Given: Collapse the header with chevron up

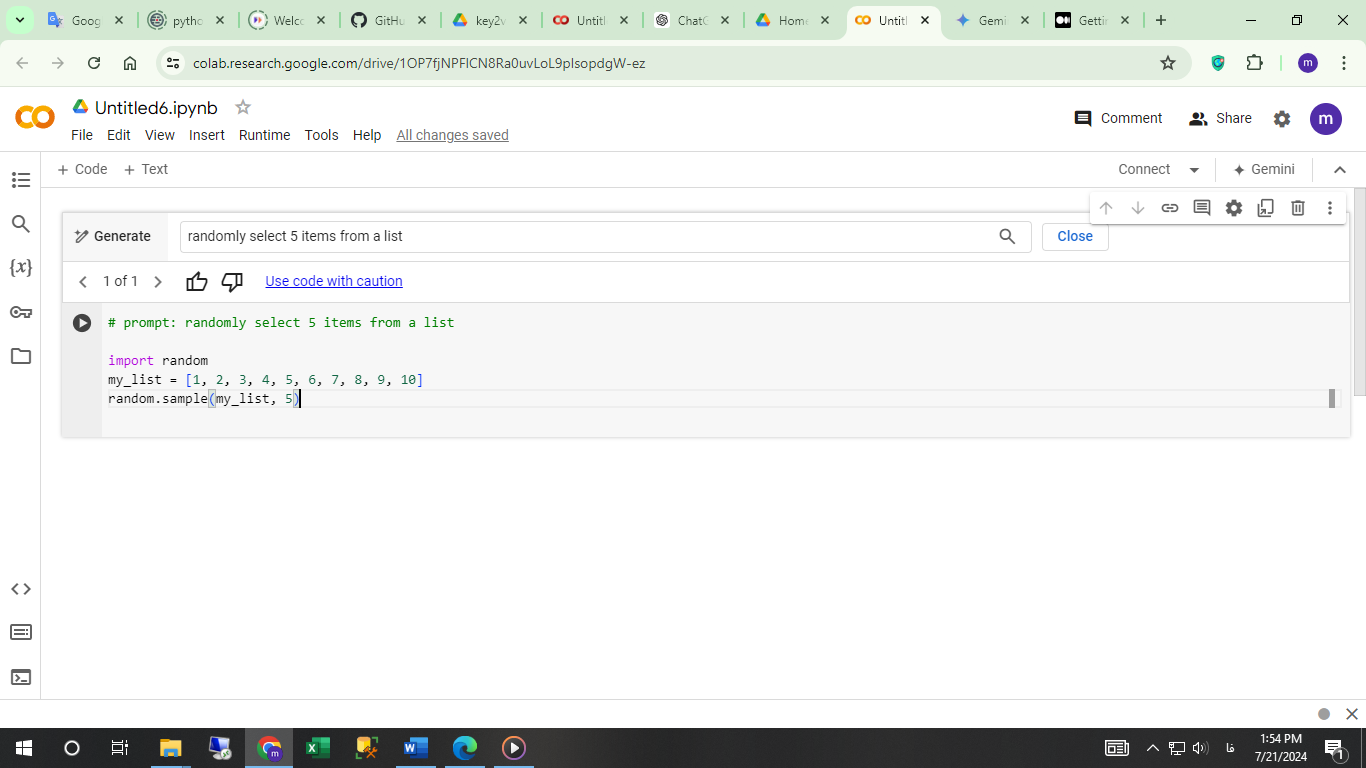Looking at the screenshot, I should point(1341,170).
